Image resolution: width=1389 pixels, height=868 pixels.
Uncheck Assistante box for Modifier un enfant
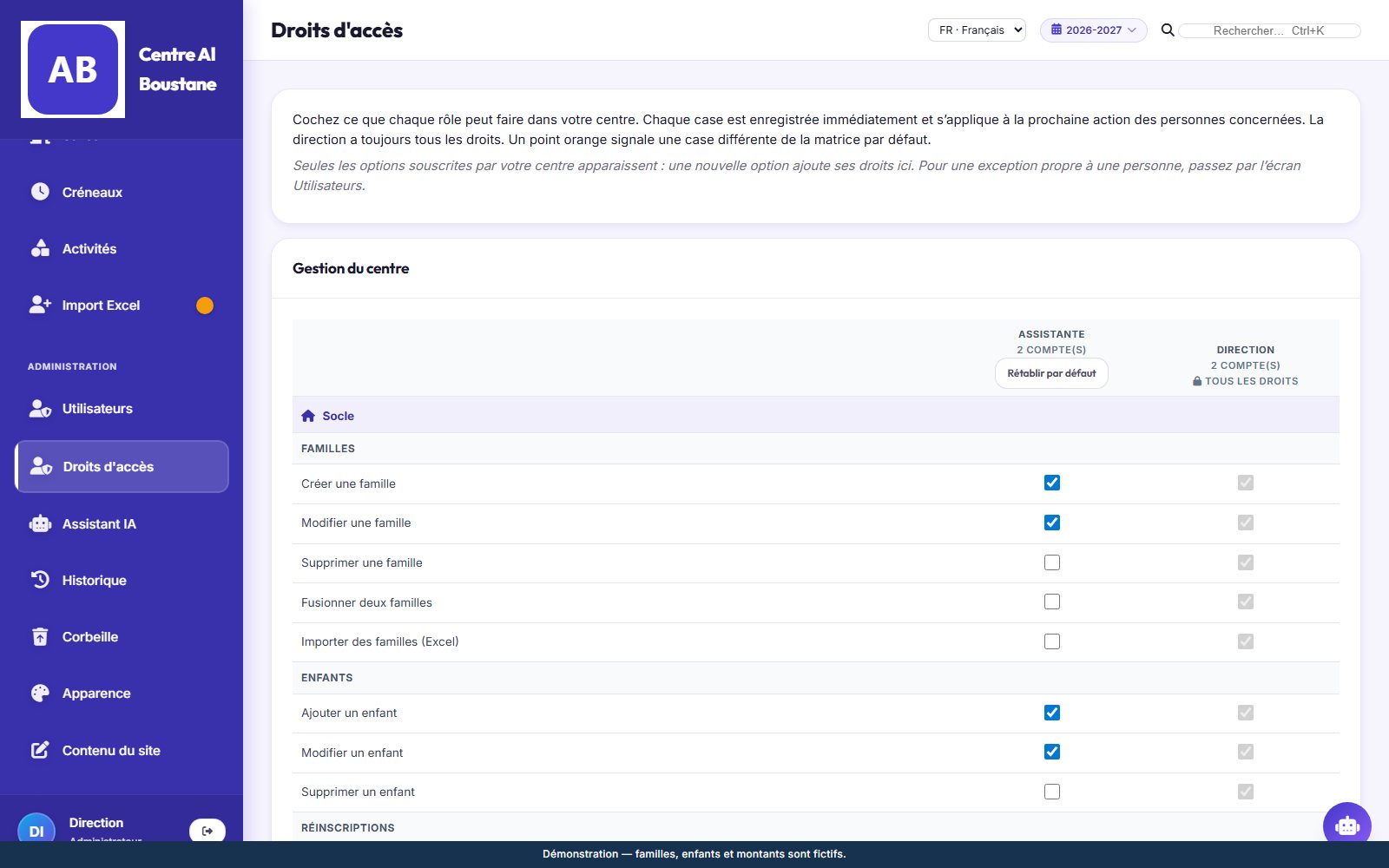[1052, 752]
